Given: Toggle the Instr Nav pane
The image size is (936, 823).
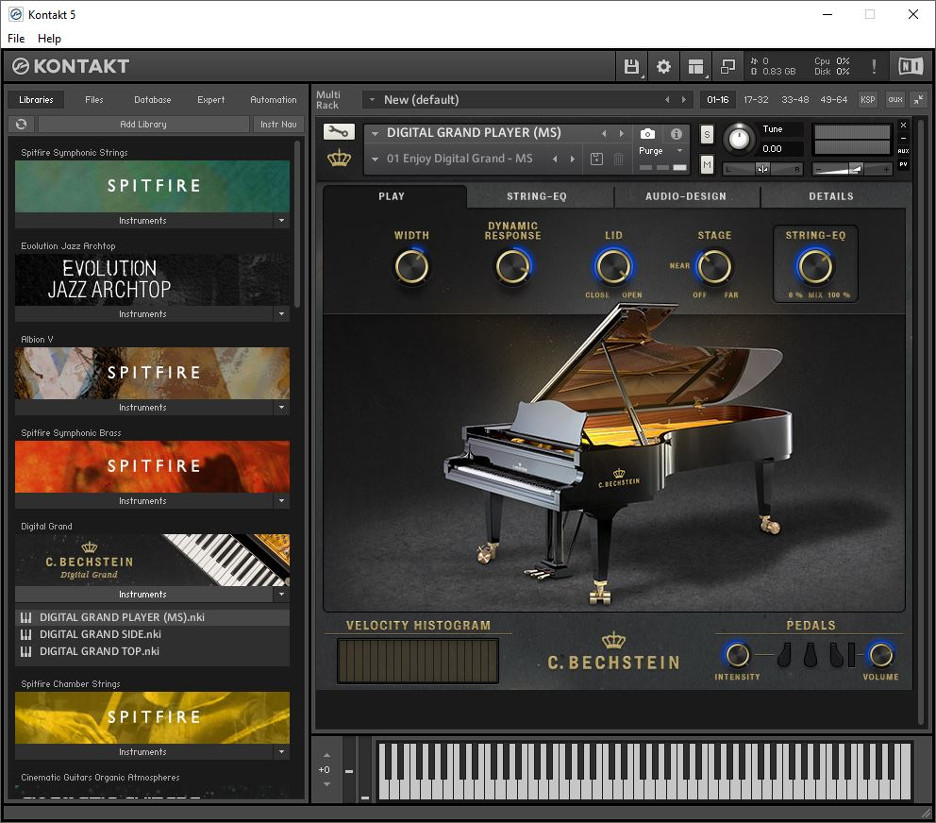Looking at the screenshot, I should pyautogui.click(x=278, y=124).
